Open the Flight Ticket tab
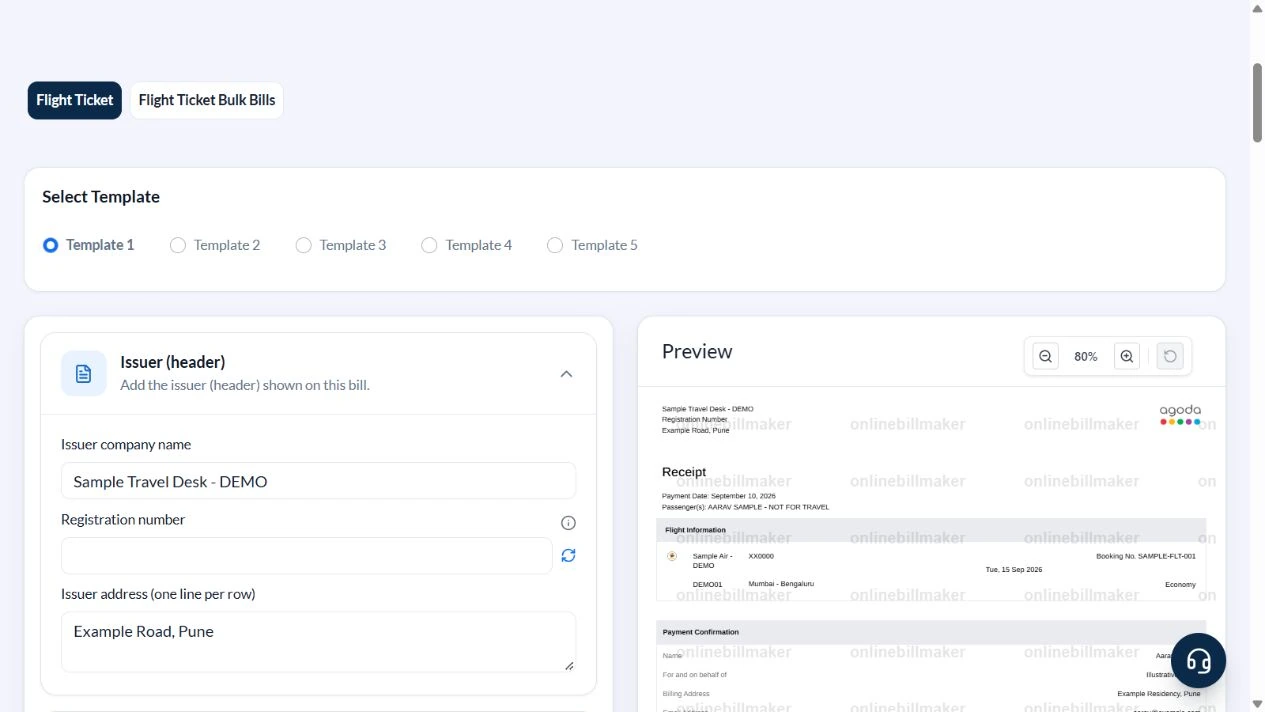Screen dimensions: 1265x712 point(75,100)
